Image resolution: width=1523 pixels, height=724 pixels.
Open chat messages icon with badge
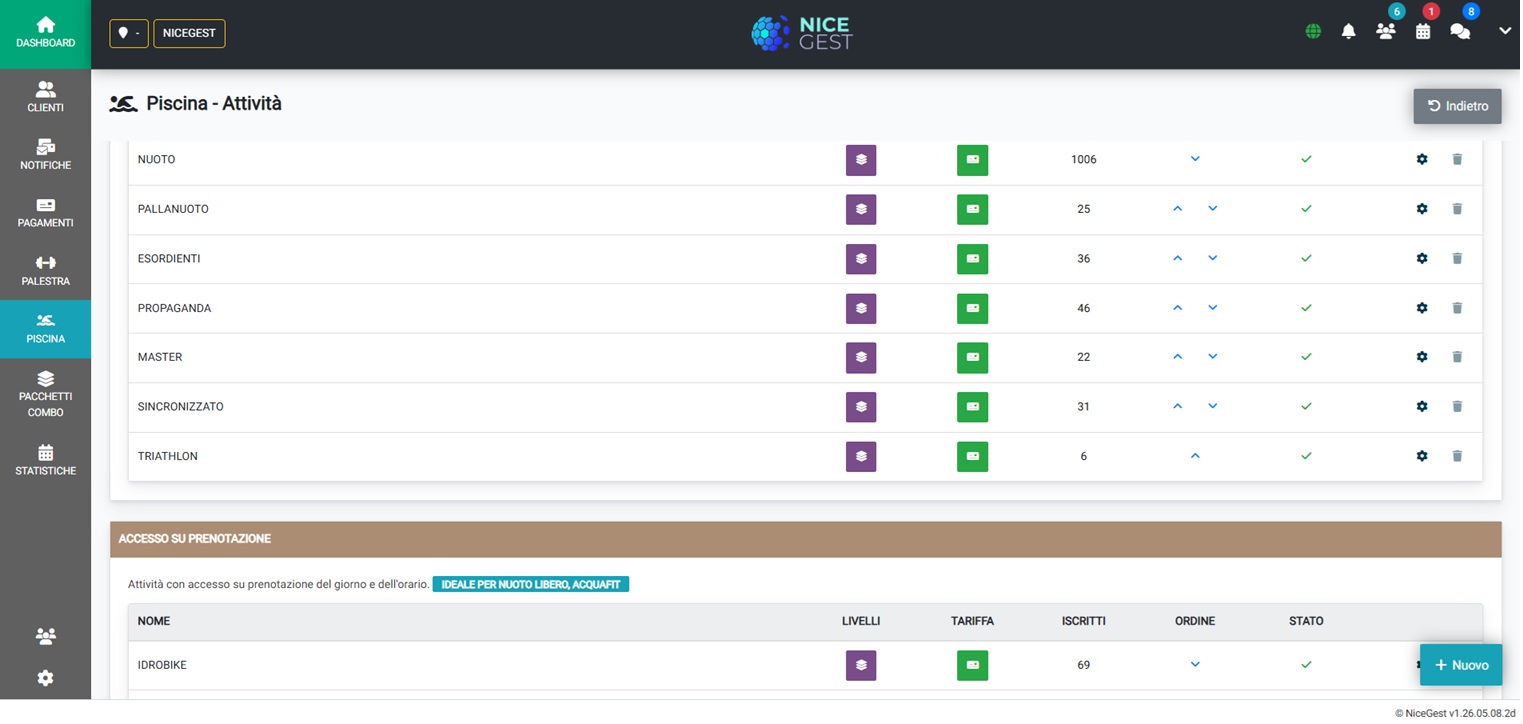[1459, 32]
